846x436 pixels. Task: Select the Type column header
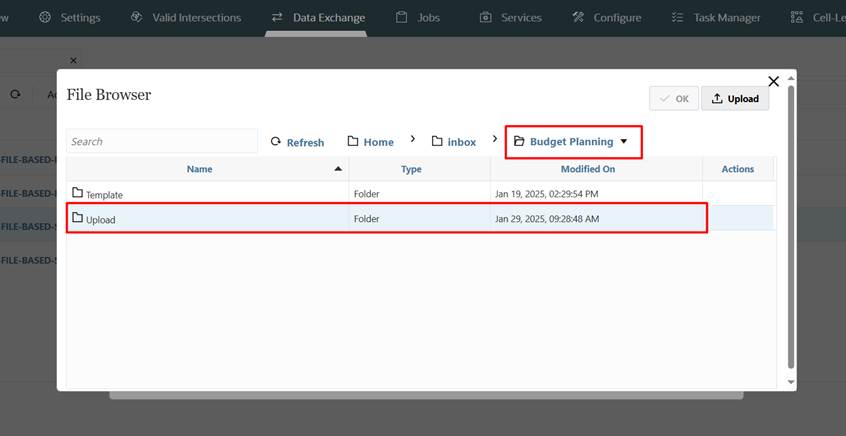pyautogui.click(x=411, y=169)
